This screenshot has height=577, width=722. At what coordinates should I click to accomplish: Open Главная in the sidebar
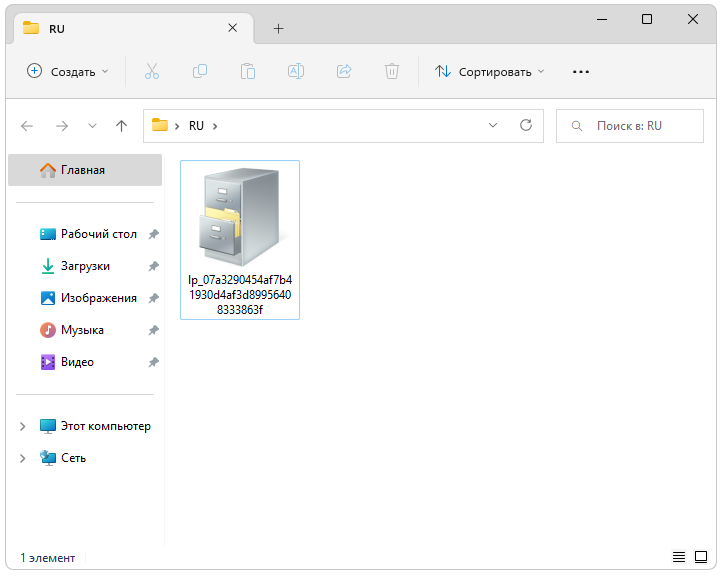[85, 170]
